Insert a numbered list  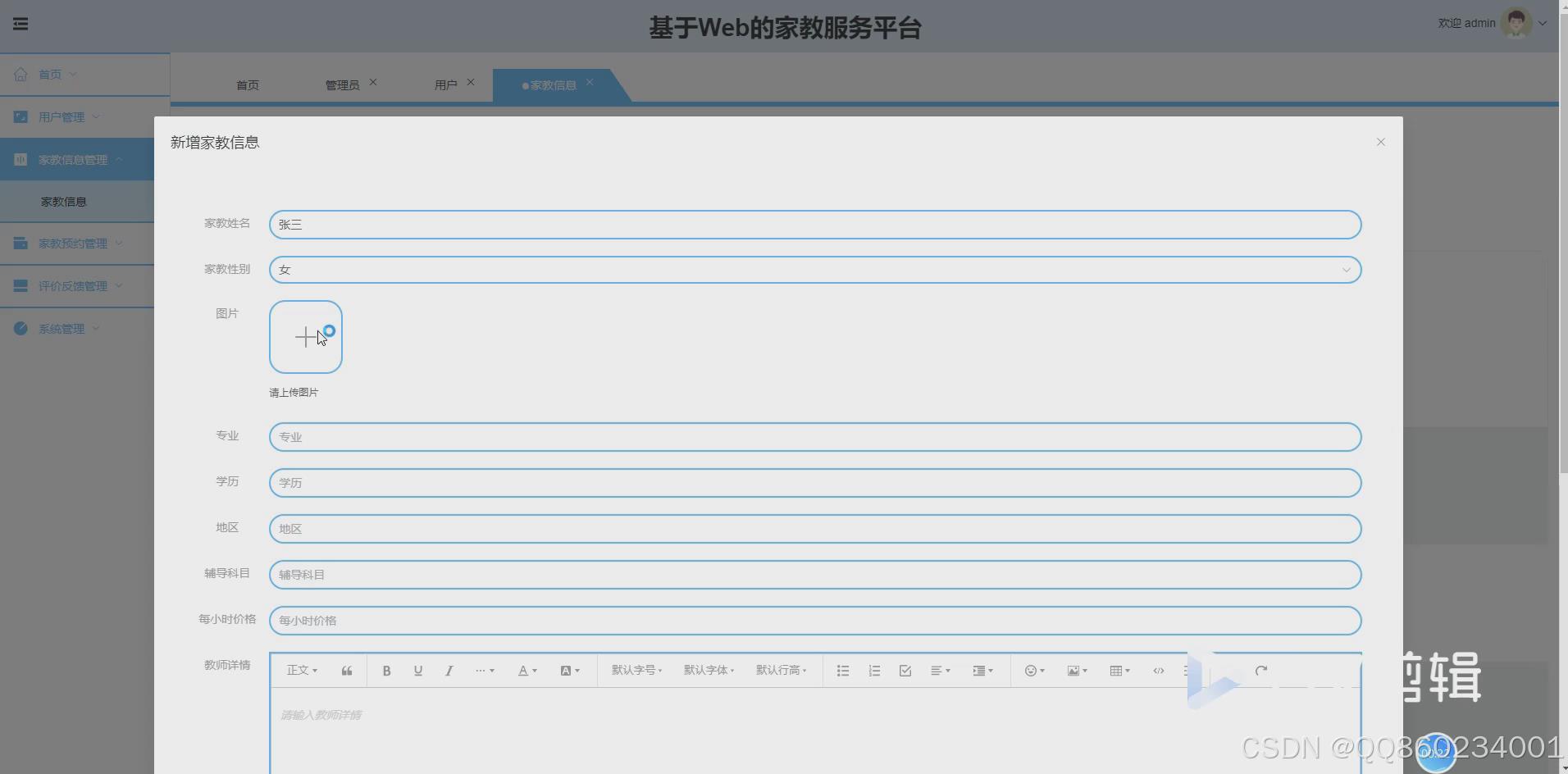[x=874, y=671]
